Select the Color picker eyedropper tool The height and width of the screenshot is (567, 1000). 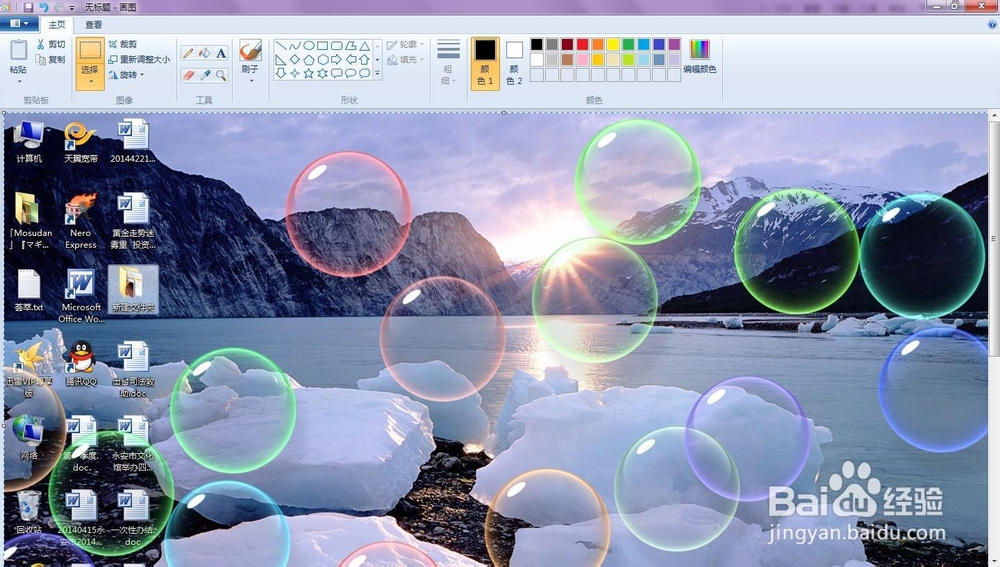coord(204,75)
